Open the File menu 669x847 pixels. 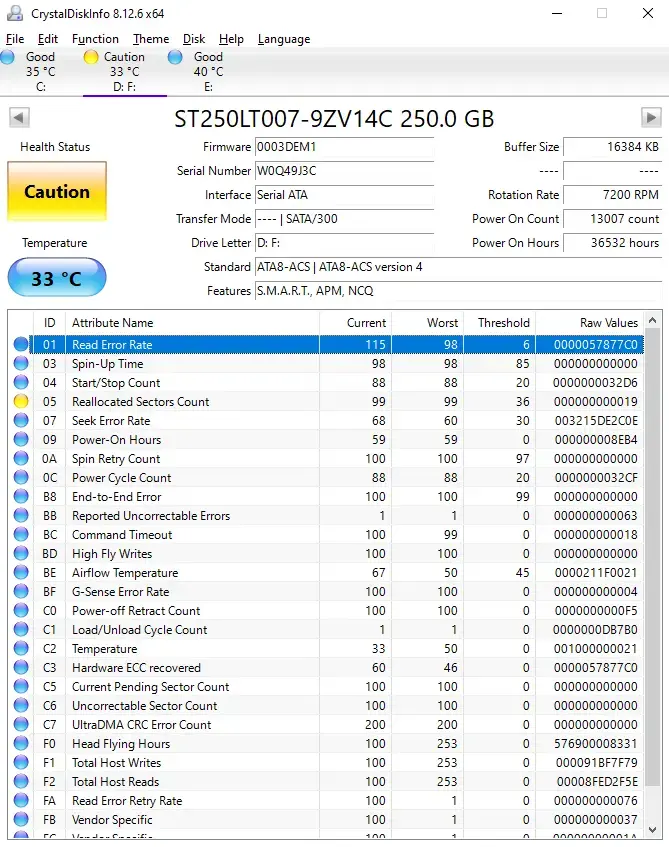coord(15,39)
